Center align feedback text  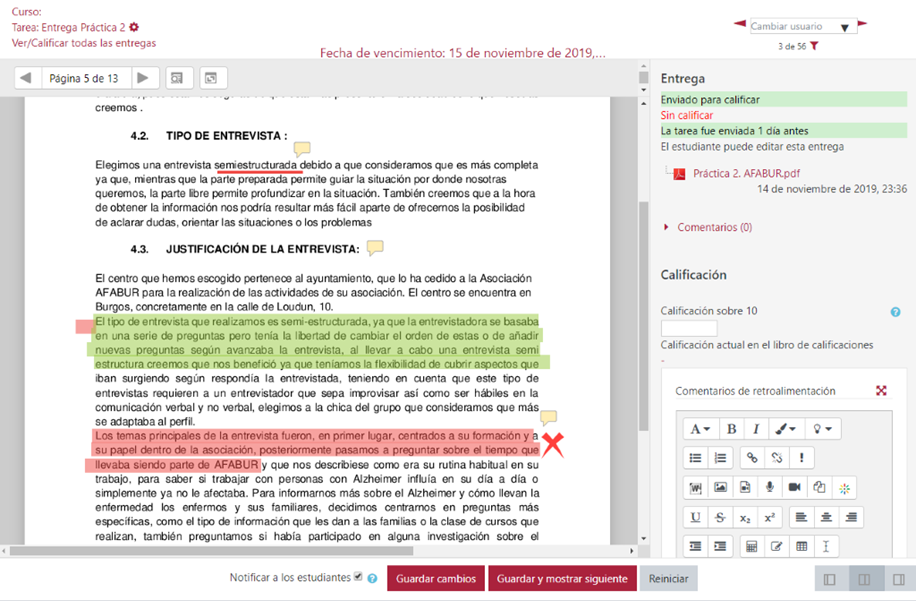826,517
